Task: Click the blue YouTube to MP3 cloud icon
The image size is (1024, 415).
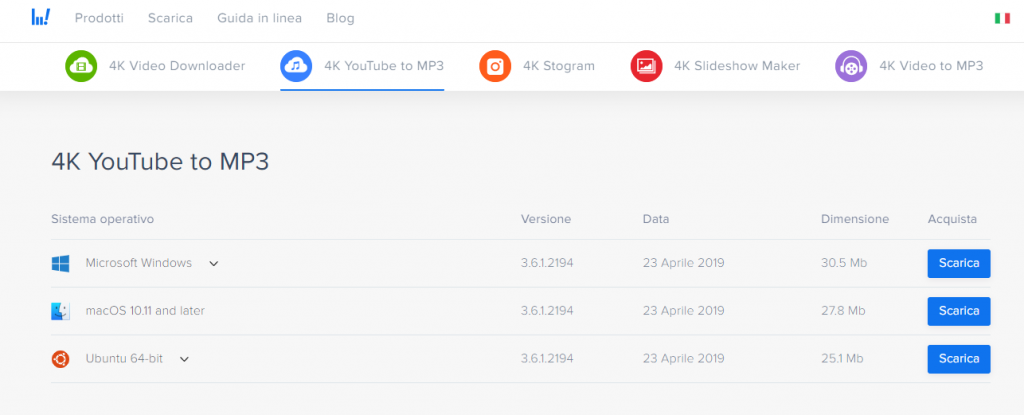Action: point(296,66)
